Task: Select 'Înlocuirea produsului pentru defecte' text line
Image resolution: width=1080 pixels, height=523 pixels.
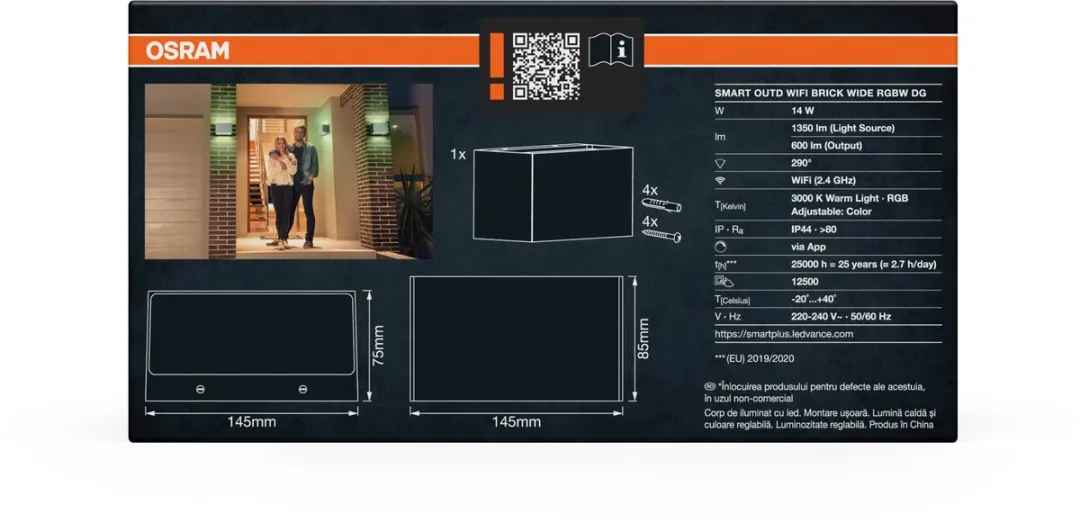Action: click(x=821, y=387)
